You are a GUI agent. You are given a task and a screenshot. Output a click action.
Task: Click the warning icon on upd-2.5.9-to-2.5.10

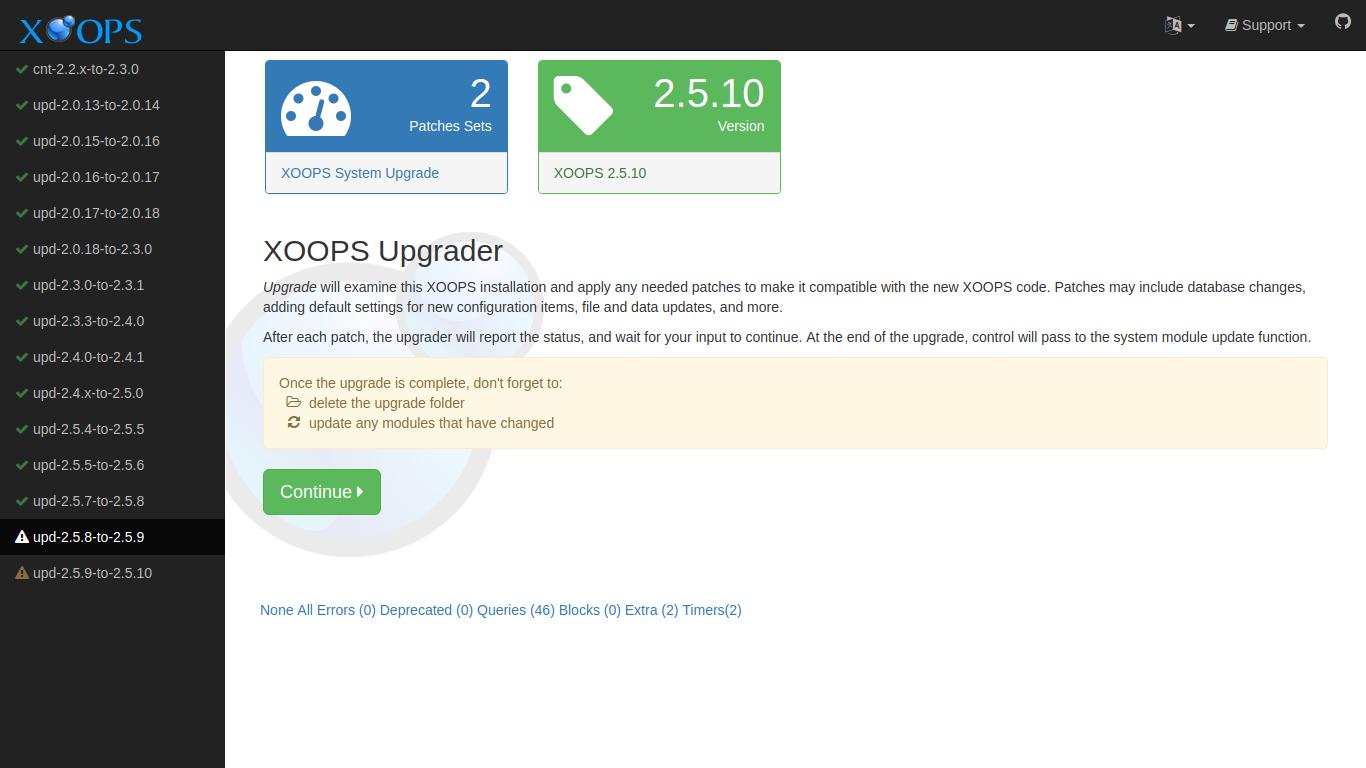22,573
